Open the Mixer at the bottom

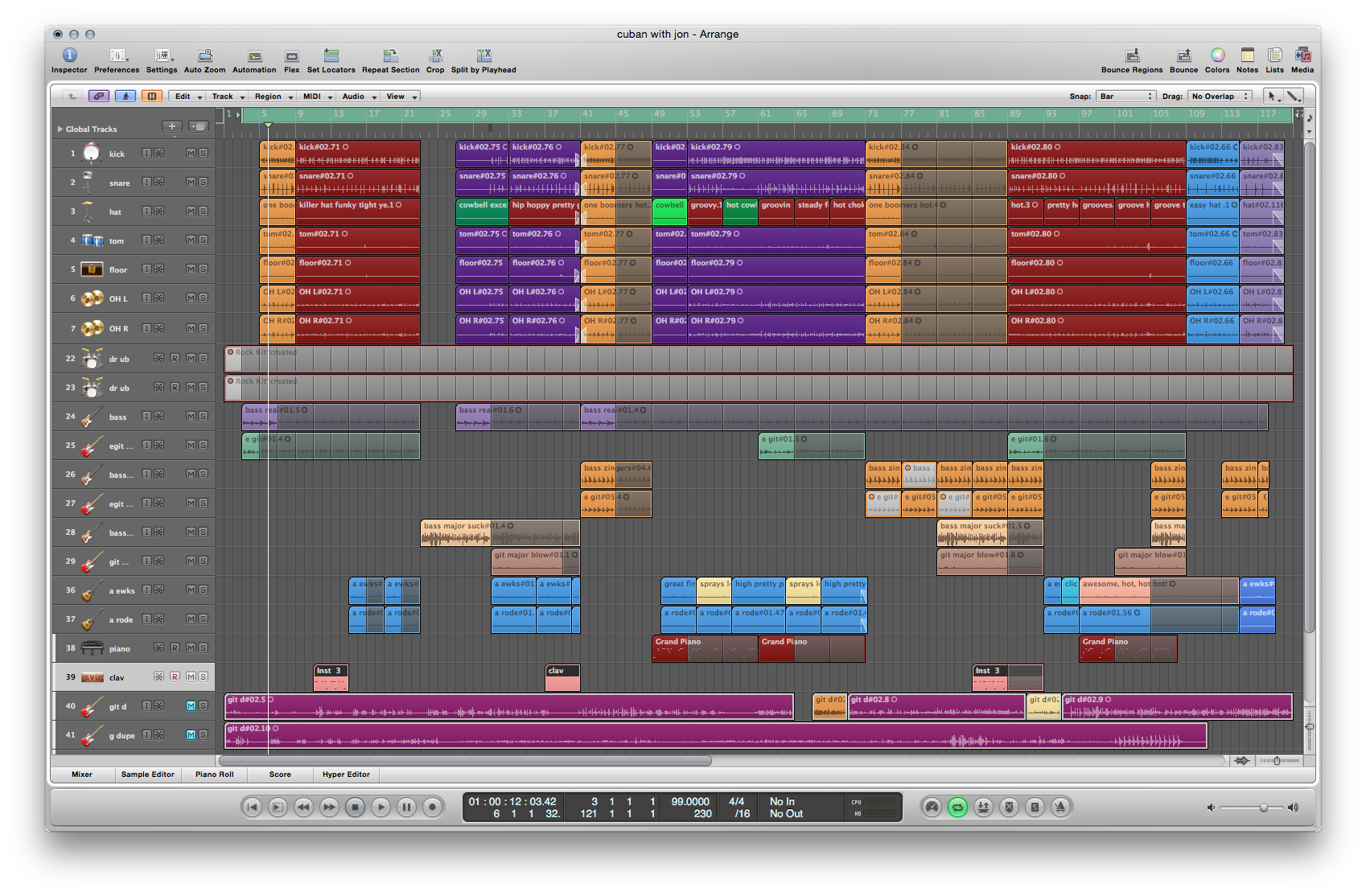tap(82, 775)
